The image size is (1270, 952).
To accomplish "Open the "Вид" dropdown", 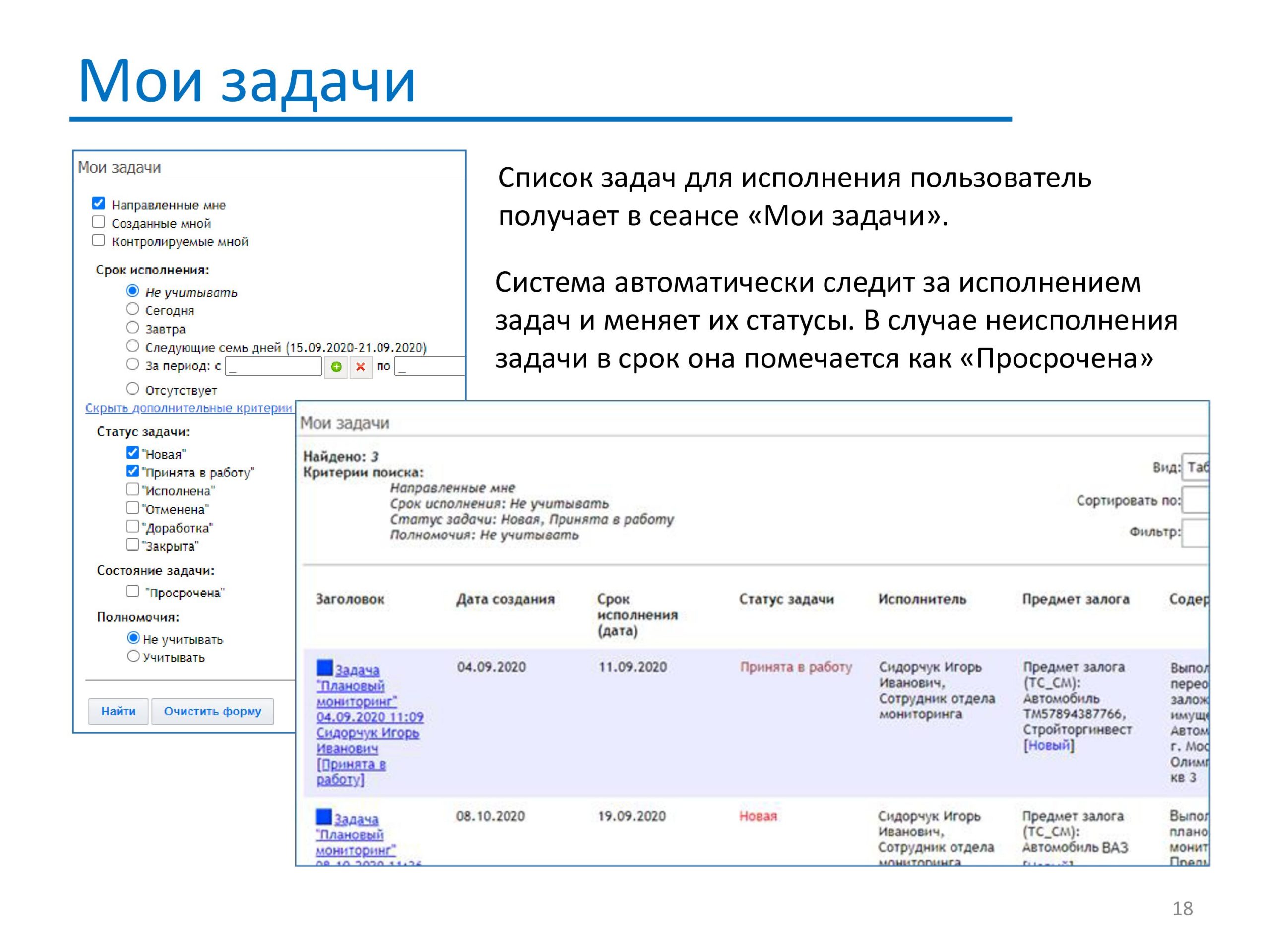I will click(x=1196, y=467).
